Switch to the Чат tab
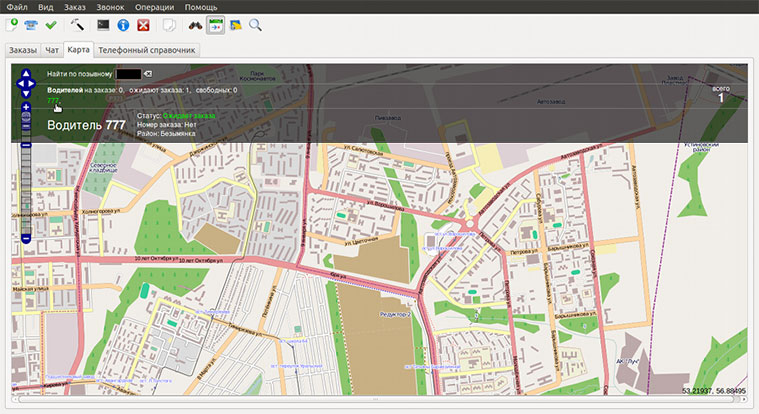Viewport: 759px width, 414px height. click(52, 50)
